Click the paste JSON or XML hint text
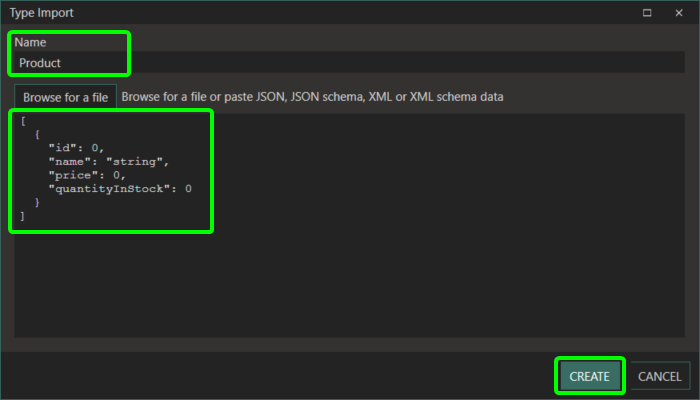The height and width of the screenshot is (400, 700). pyautogui.click(x=312, y=97)
